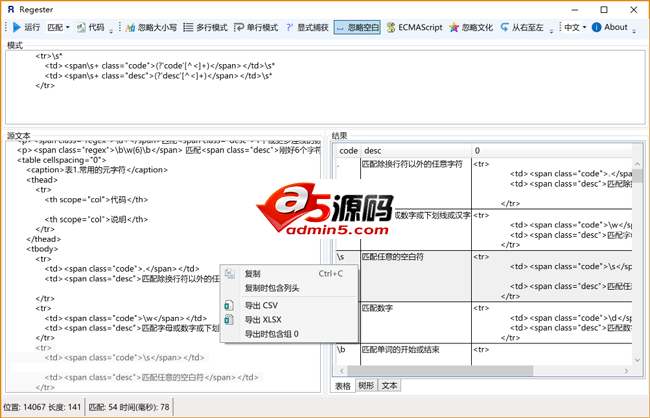Screen dimensions: 650x418
Task: Toggle 显式捕获 explicit capture option
Action: (307, 27)
